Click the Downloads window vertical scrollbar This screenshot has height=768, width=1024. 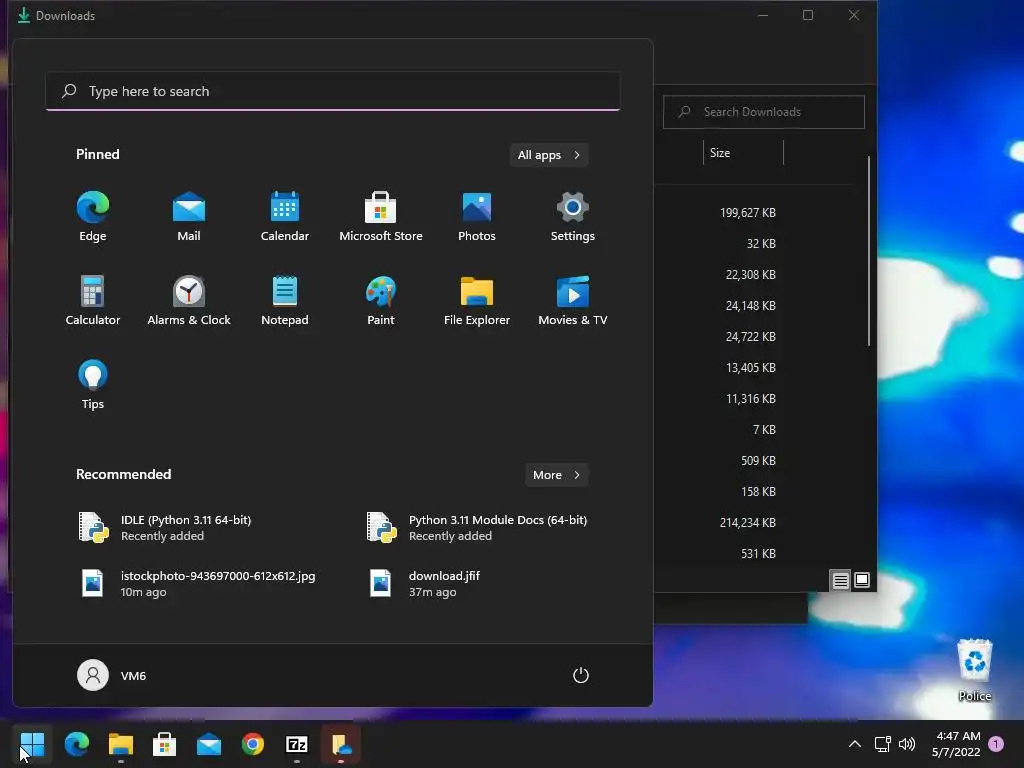pyautogui.click(x=869, y=251)
